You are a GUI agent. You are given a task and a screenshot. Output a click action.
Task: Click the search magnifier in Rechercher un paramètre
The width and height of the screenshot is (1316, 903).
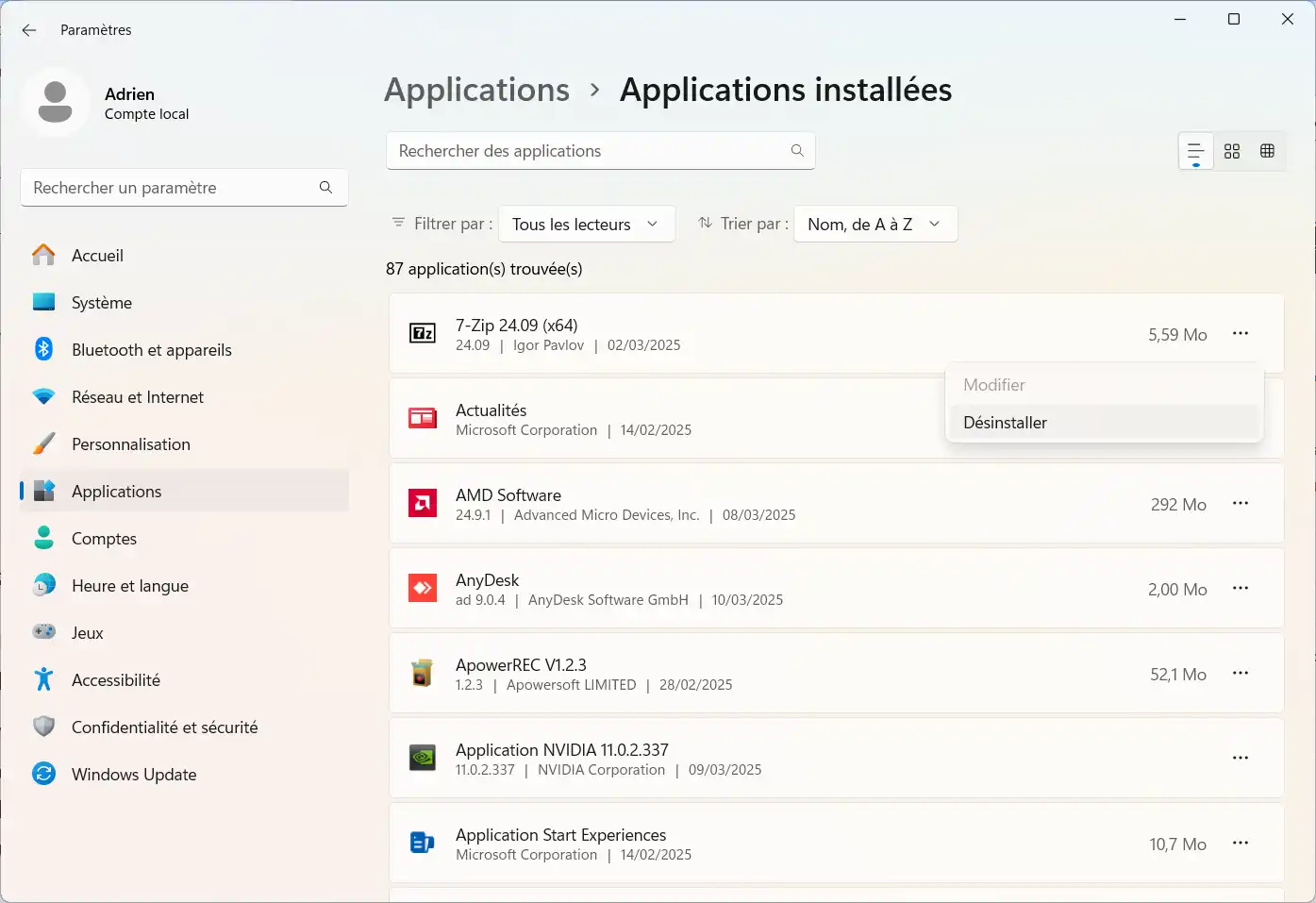click(x=325, y=188)
